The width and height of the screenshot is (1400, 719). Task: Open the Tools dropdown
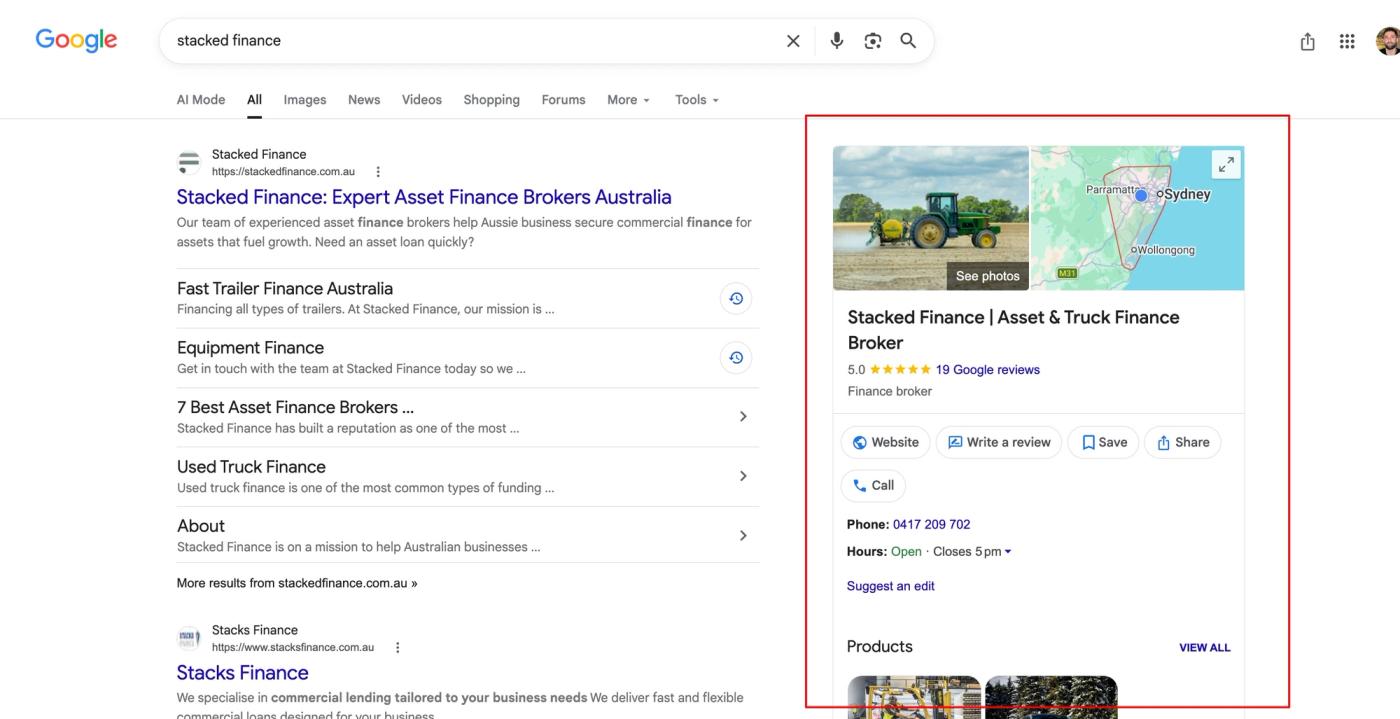(x=696, y=100)
